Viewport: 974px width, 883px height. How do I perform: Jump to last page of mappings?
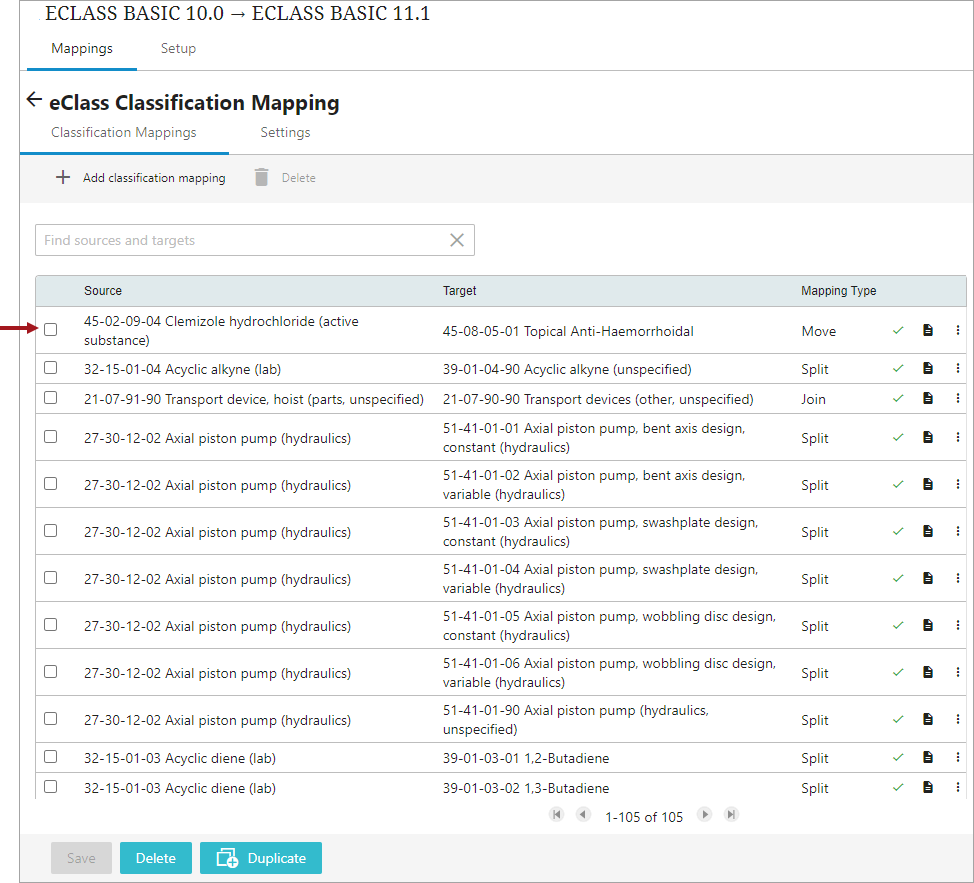pos(731,815)
